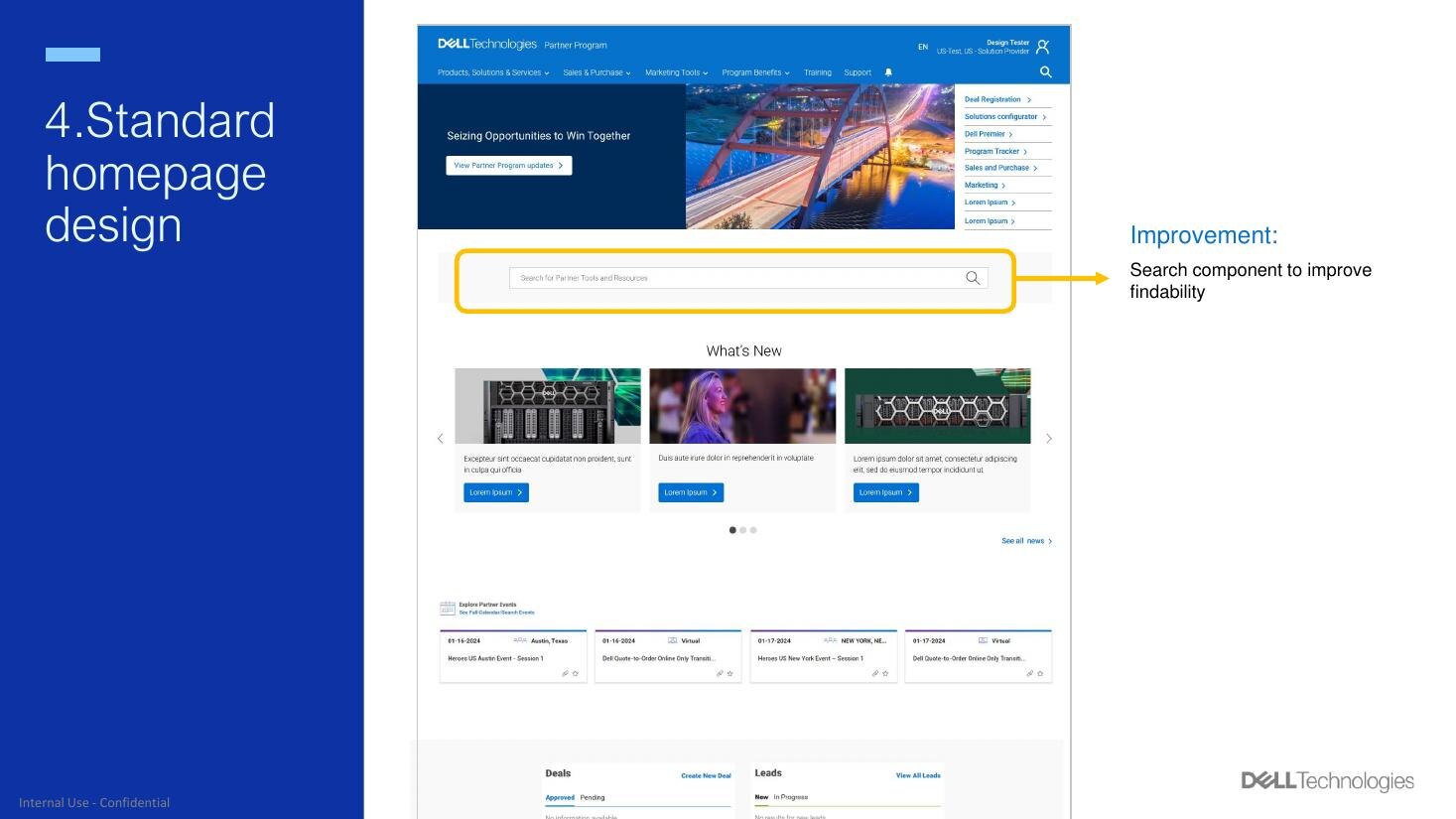Image resolution: width=1456 pixels, height=819 pixels.
Task: Expand Products, Solutions & Services menu
Action: (493, 72)
